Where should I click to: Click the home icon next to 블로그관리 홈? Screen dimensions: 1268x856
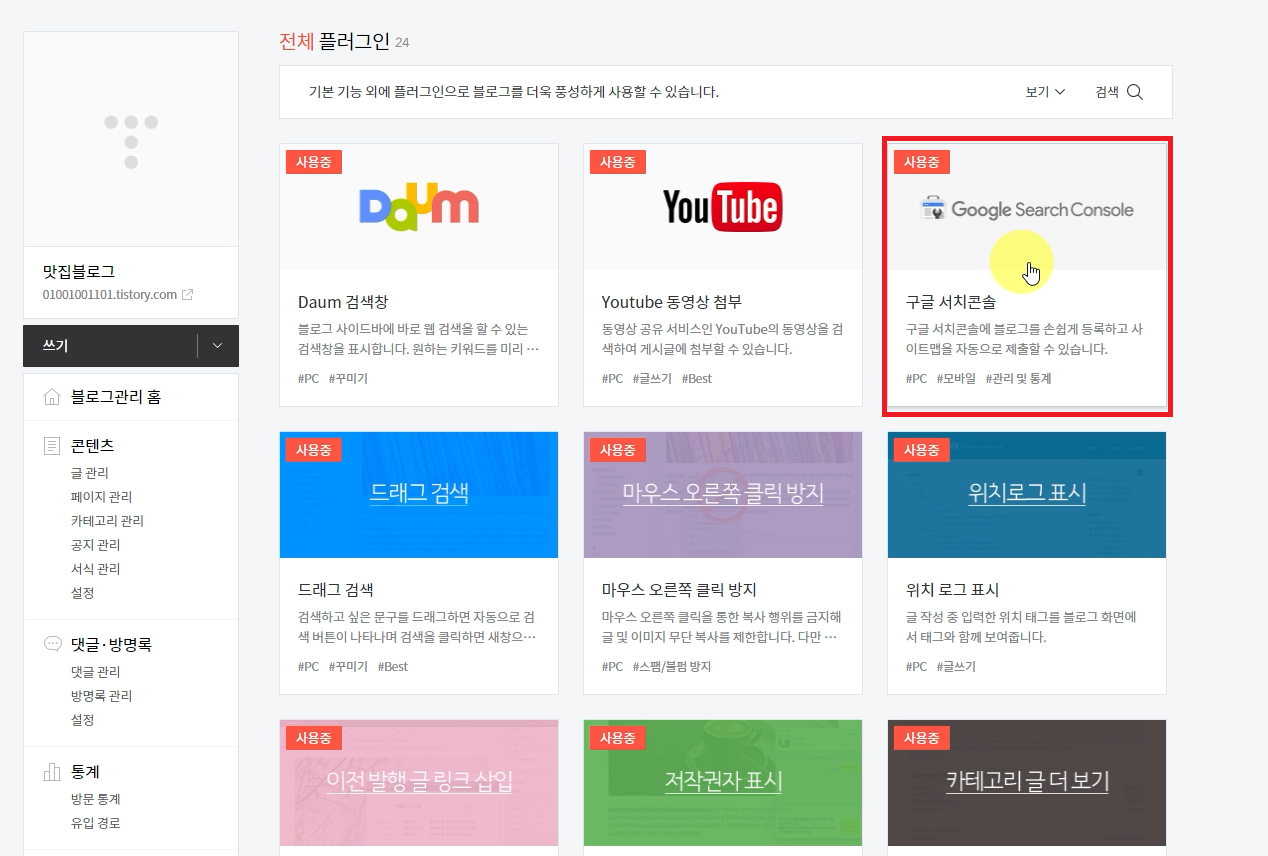[x=52, y=397]
